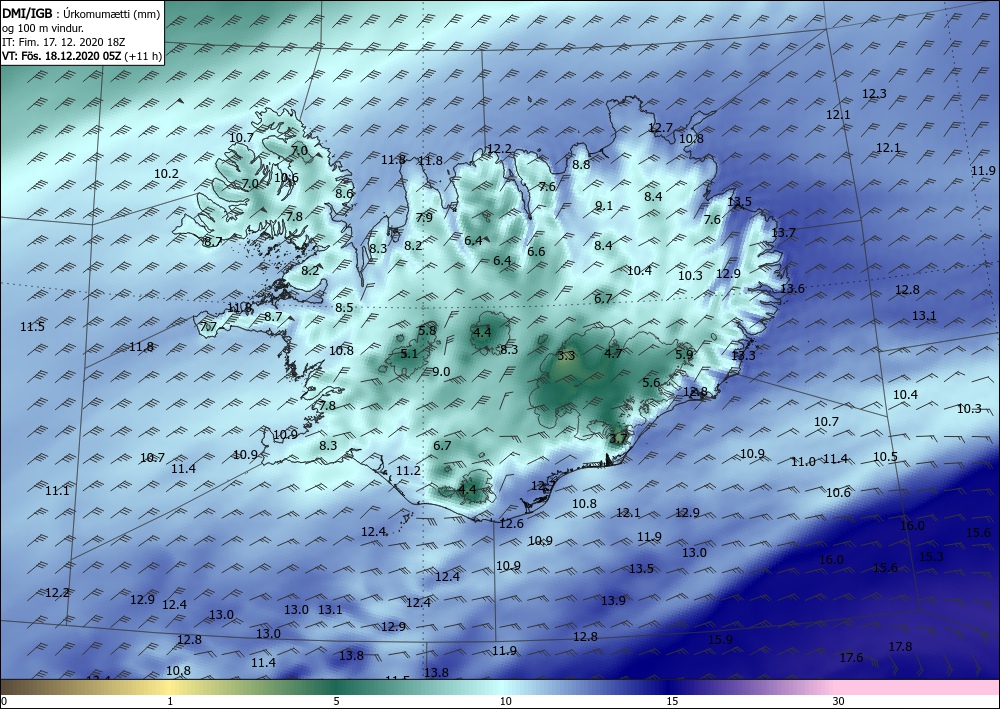Click the map value 9.0
Image resolution: width=1000 pixels, height=709 pixels.
pyautogui.click(x=441, y=371)
